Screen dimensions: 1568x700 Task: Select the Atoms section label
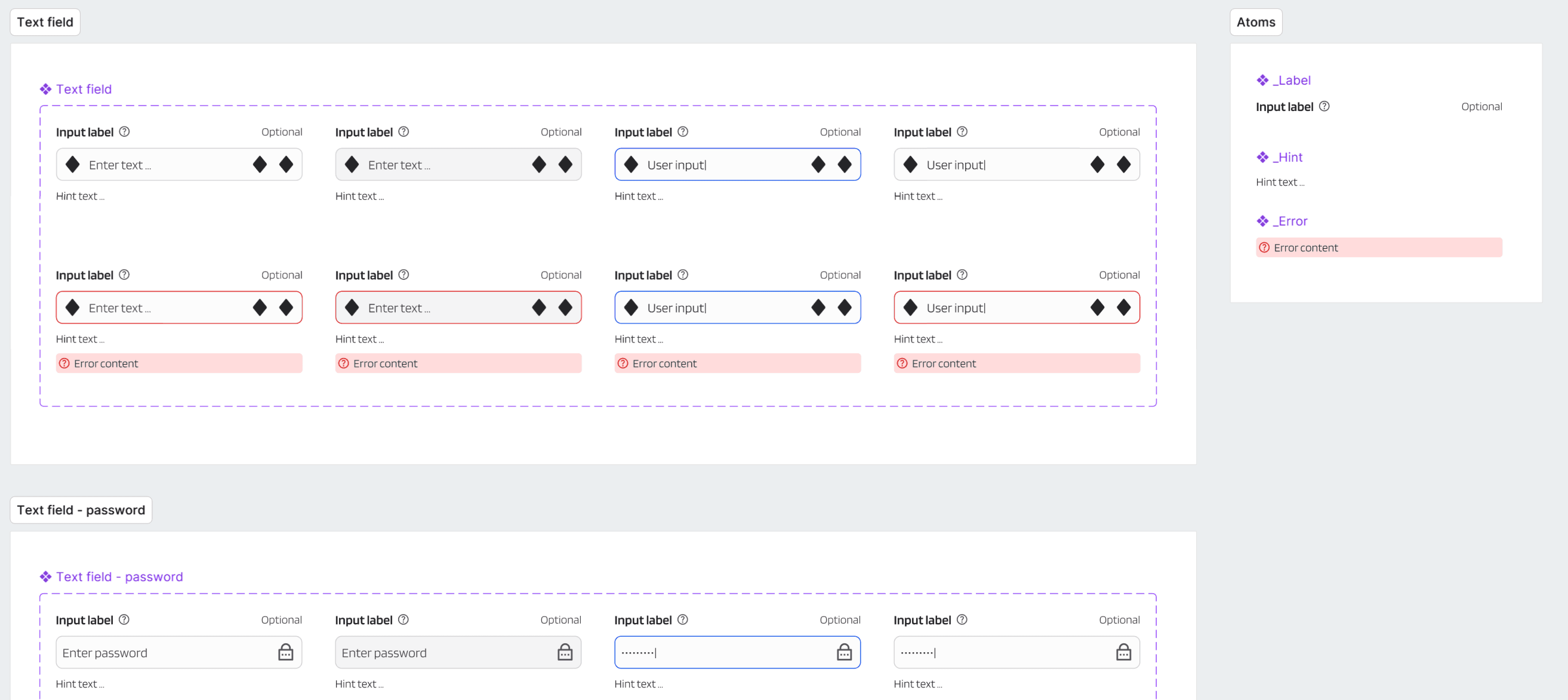pyautogui.click(x=1256, y=22)
